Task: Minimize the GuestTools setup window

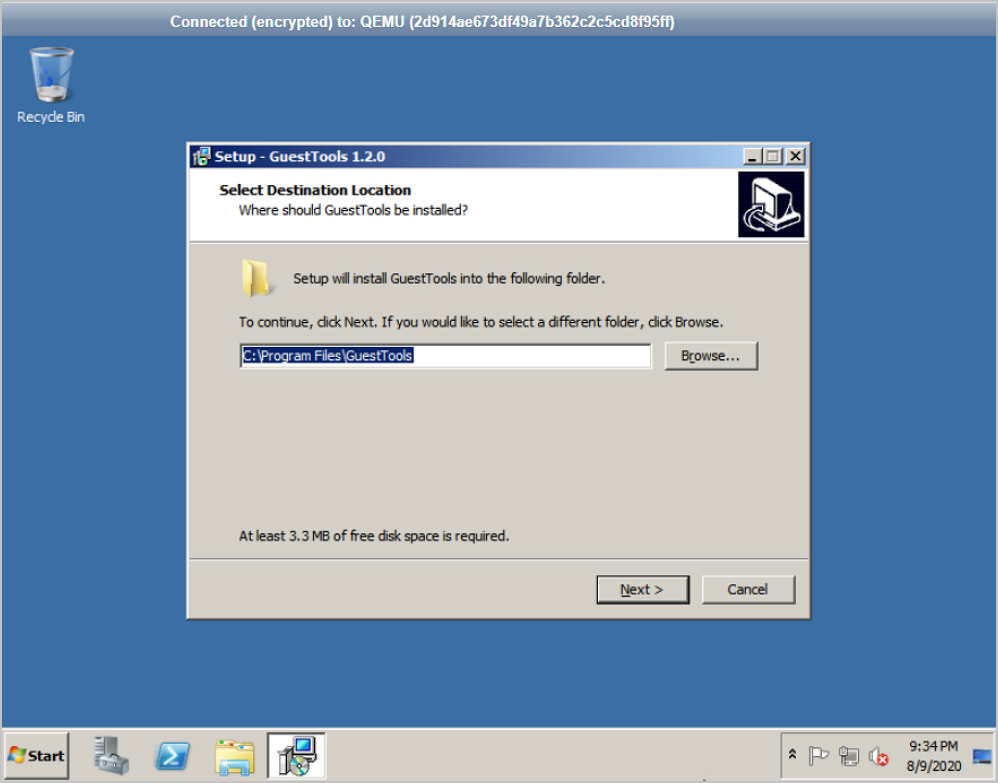Action: [752, 157]
